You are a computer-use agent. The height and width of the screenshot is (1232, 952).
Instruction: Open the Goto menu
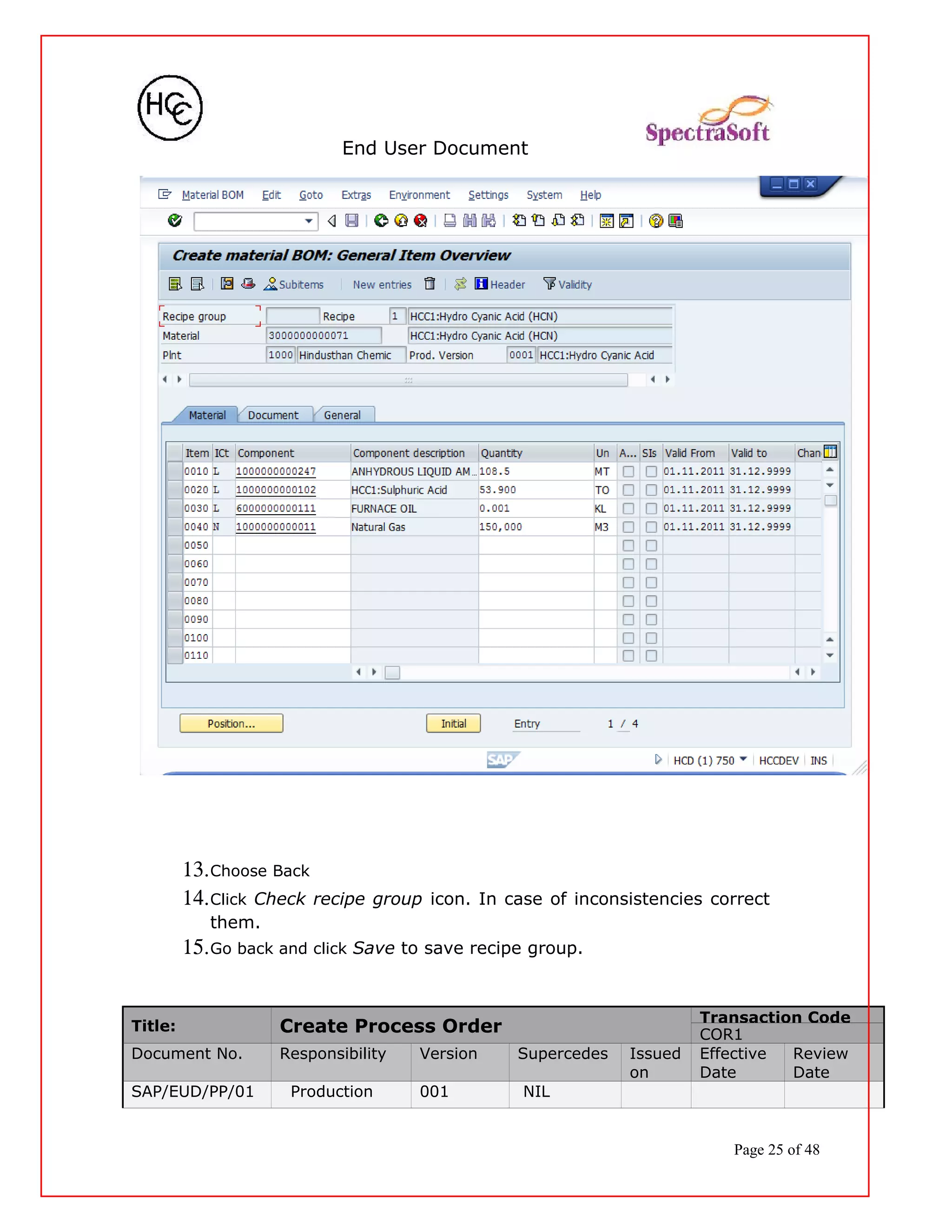pyautogui.click(x=311, y=195)
